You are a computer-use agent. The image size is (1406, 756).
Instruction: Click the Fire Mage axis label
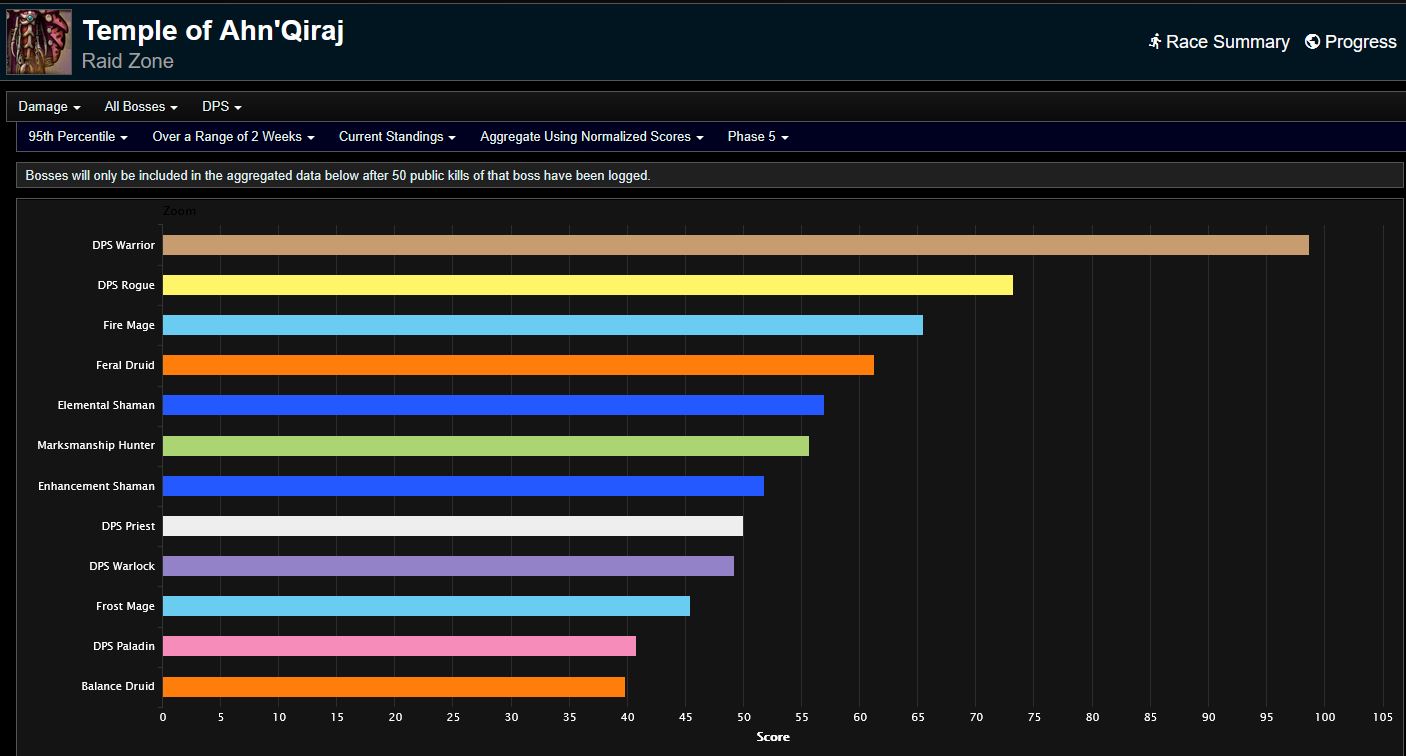129,325
